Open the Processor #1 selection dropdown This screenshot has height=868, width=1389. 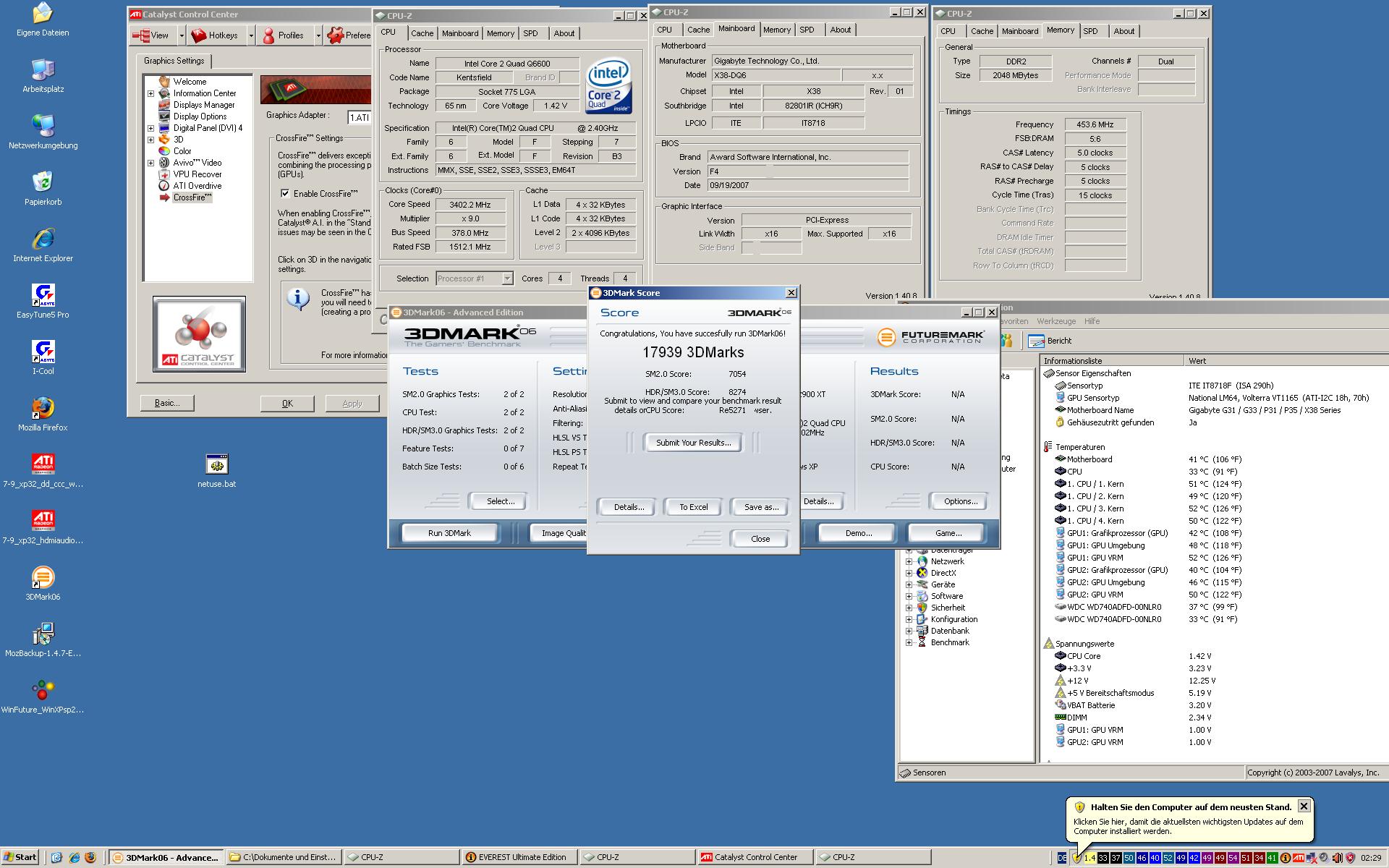507,278
